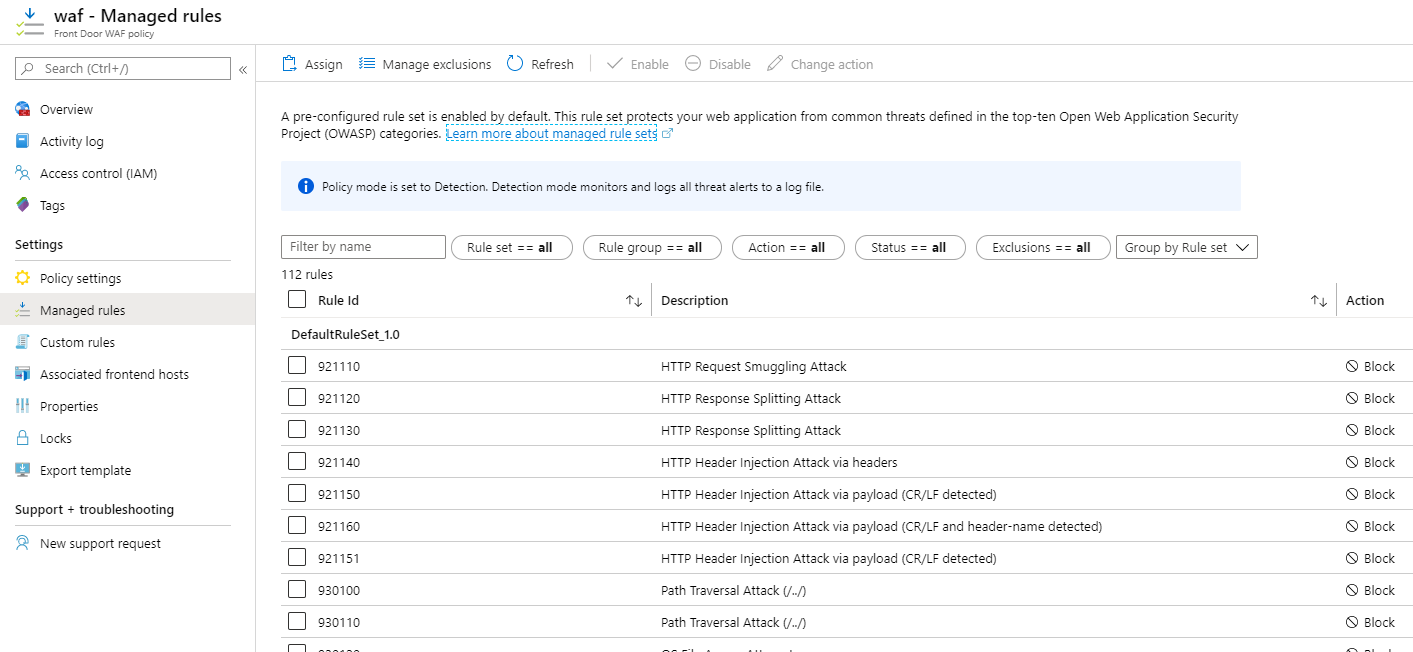
Task: Click the Tags icon in sidebar
Action: [23, 206]
